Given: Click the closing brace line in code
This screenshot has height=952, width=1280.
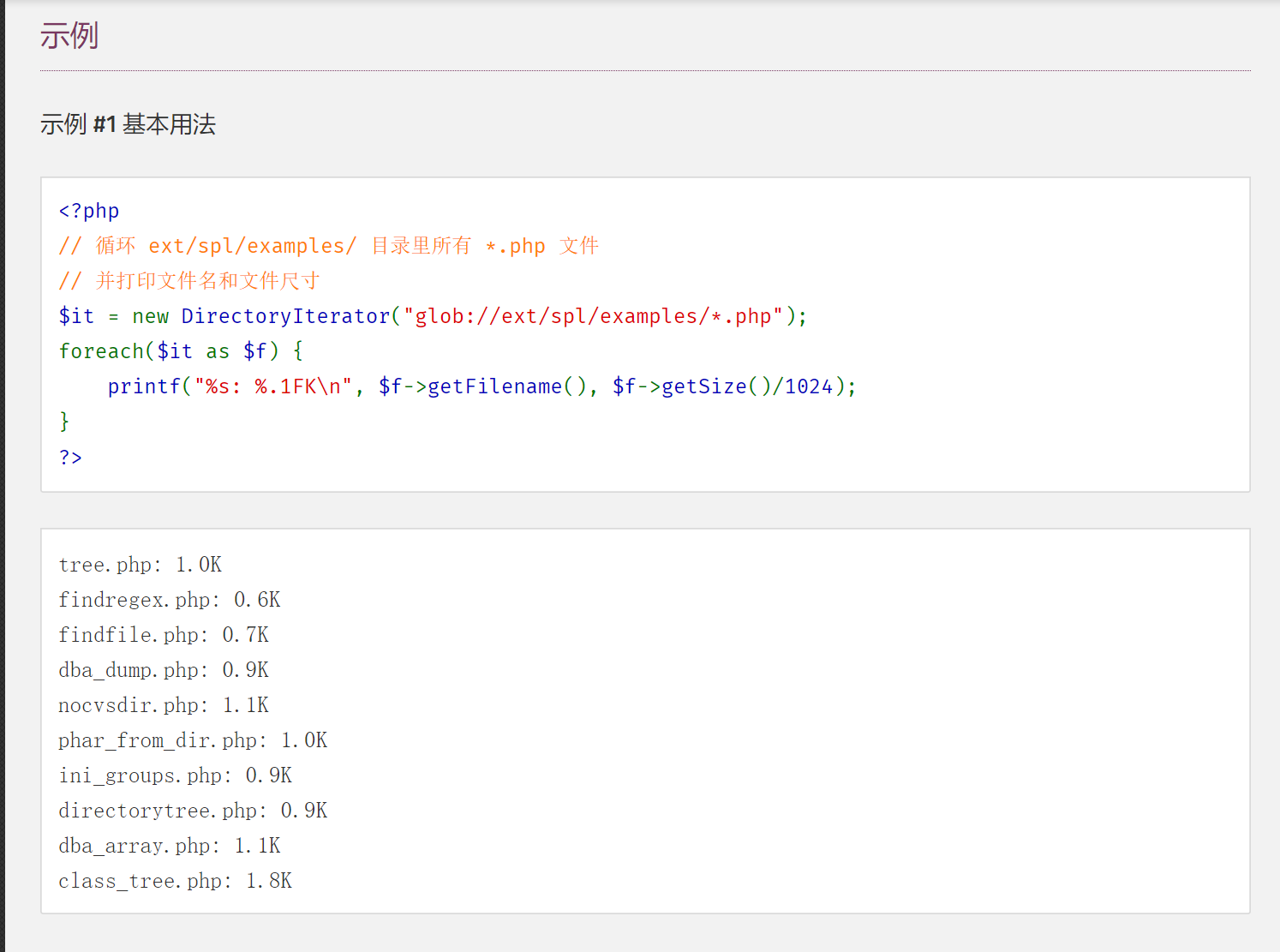Looking at the screenshot, I should pyautogui.click(x=64, y=422).
